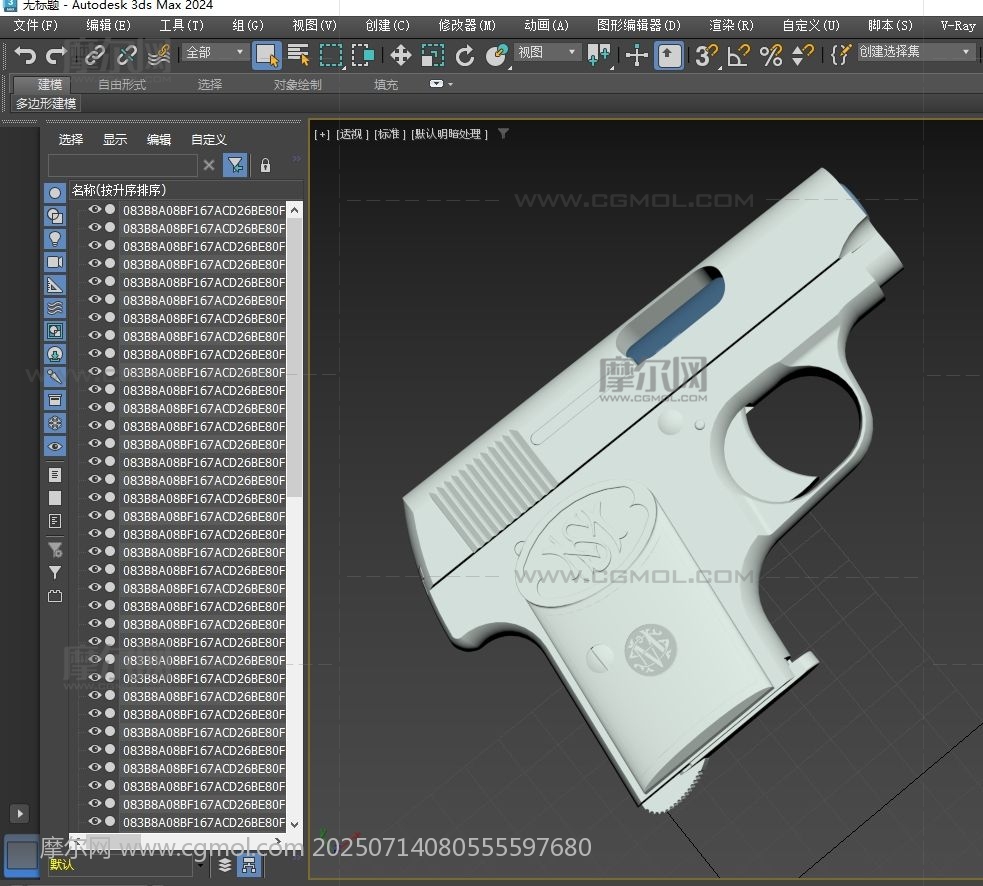Image resolution: width=983 pixels, height=886 pixels.
Task: Activate the Select and Link chain tool
Action: coord(95,55)
